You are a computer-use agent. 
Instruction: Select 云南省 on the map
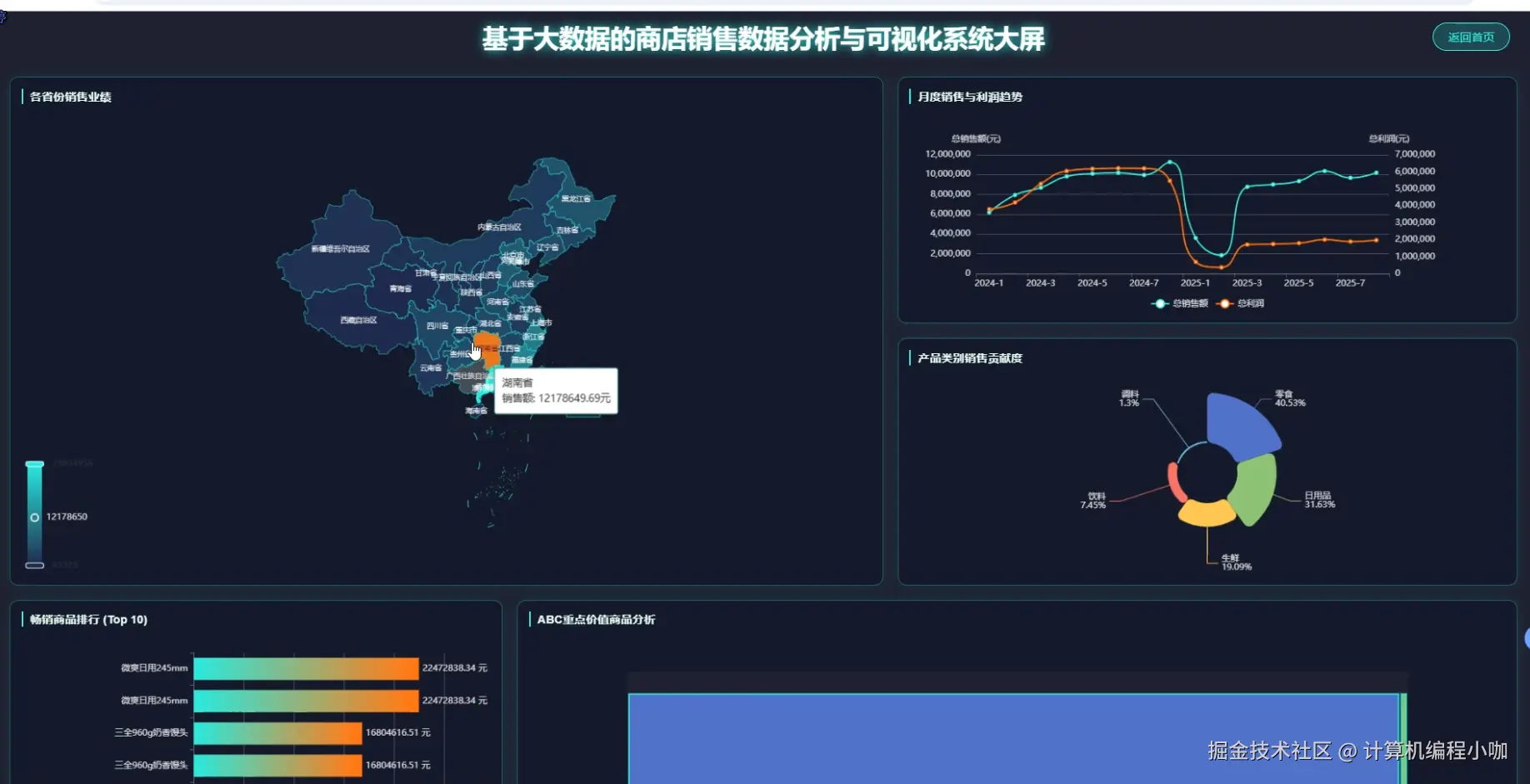(431, 367)
